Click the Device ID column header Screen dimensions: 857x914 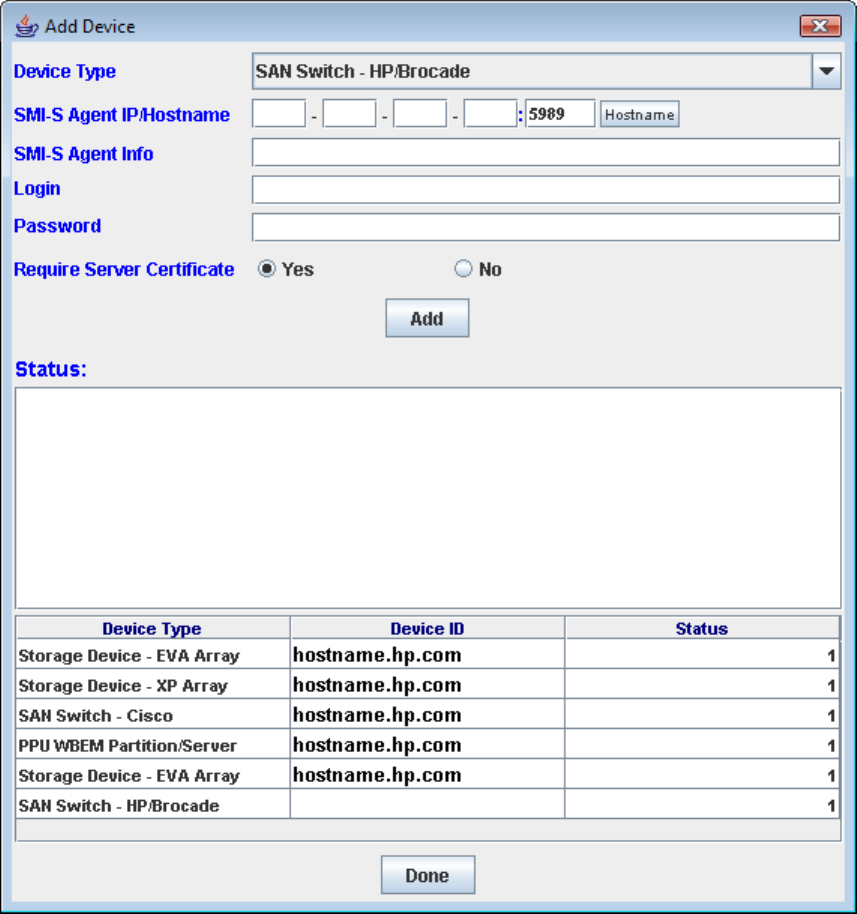point(427,628)
